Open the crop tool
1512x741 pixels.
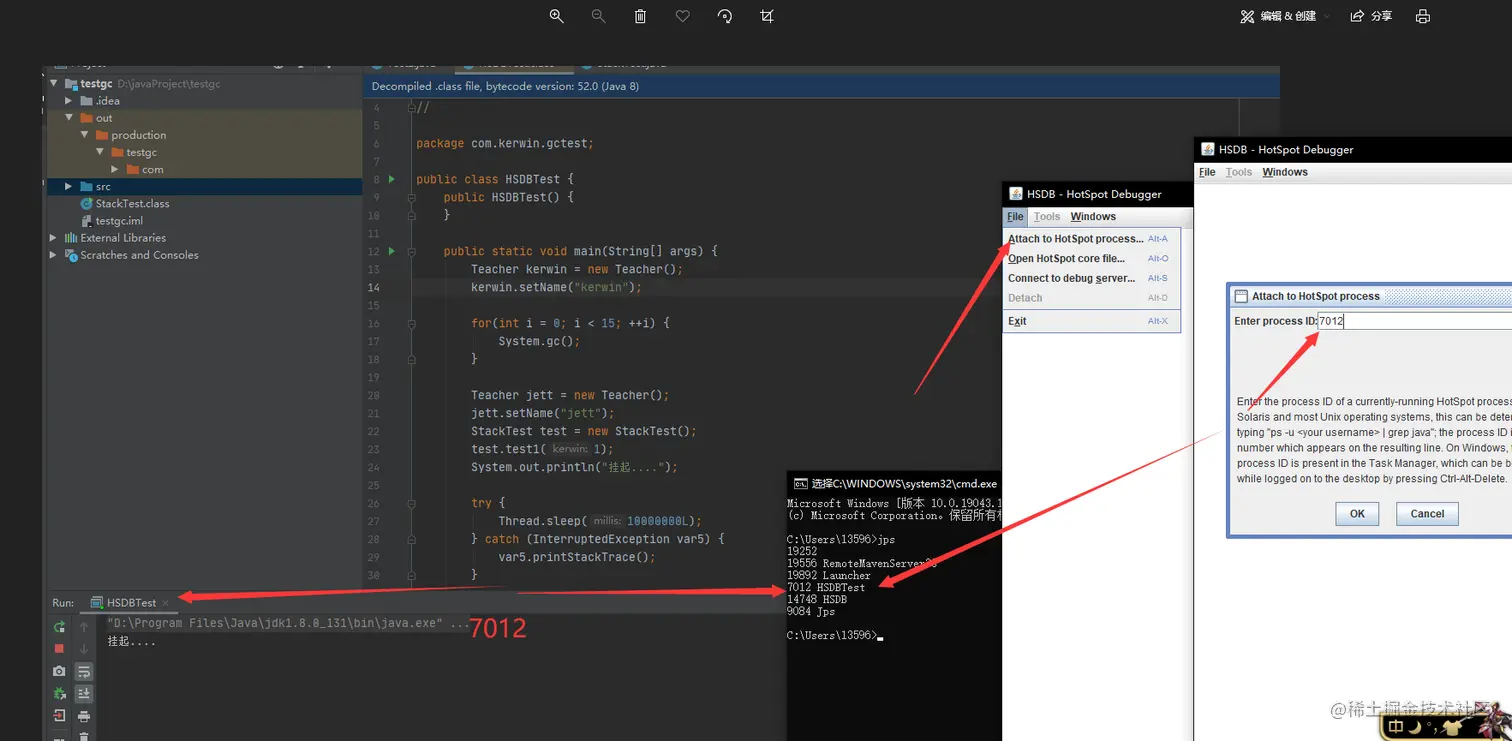767,16
